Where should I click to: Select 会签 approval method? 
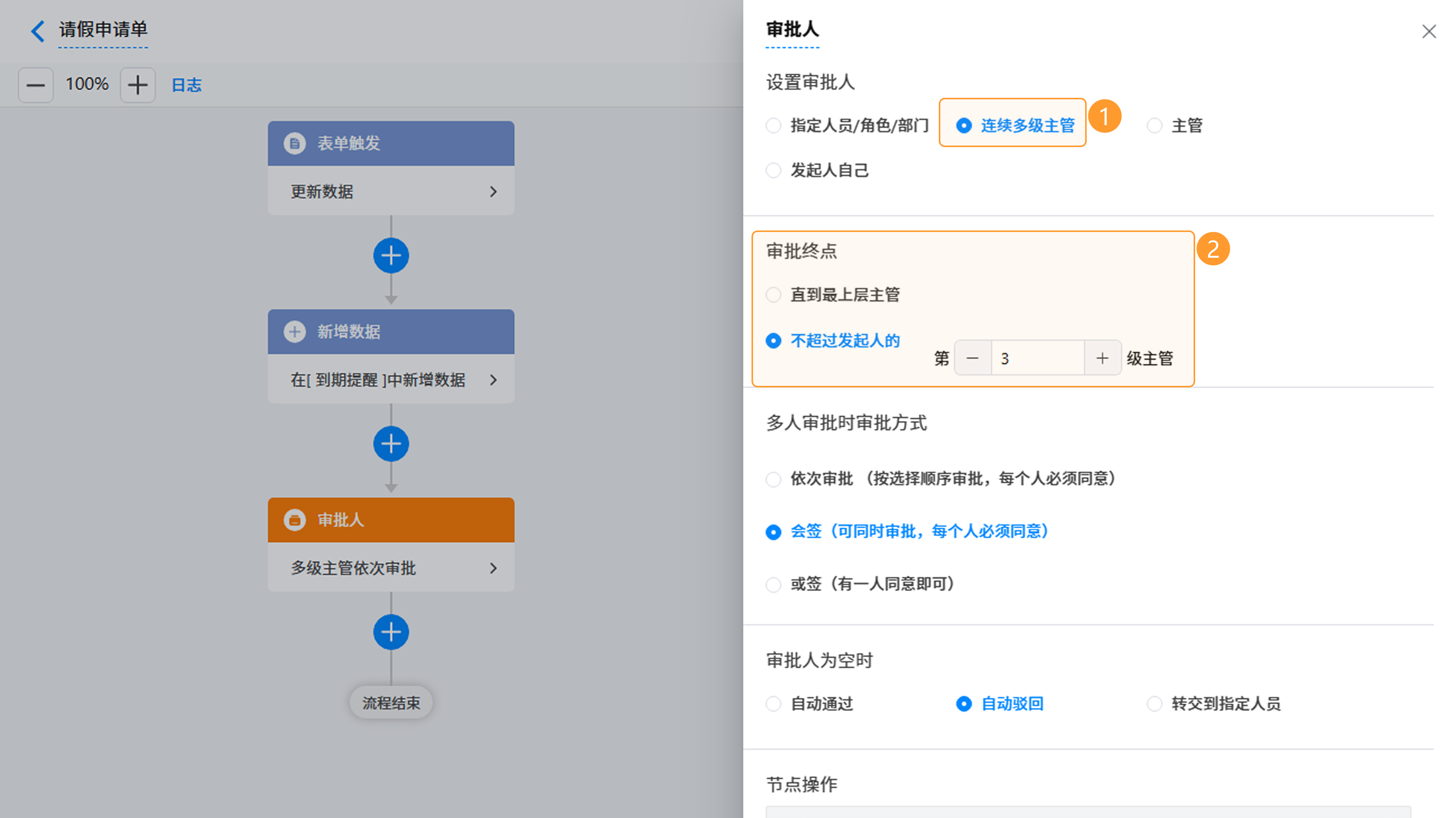(x=908, y=531)
